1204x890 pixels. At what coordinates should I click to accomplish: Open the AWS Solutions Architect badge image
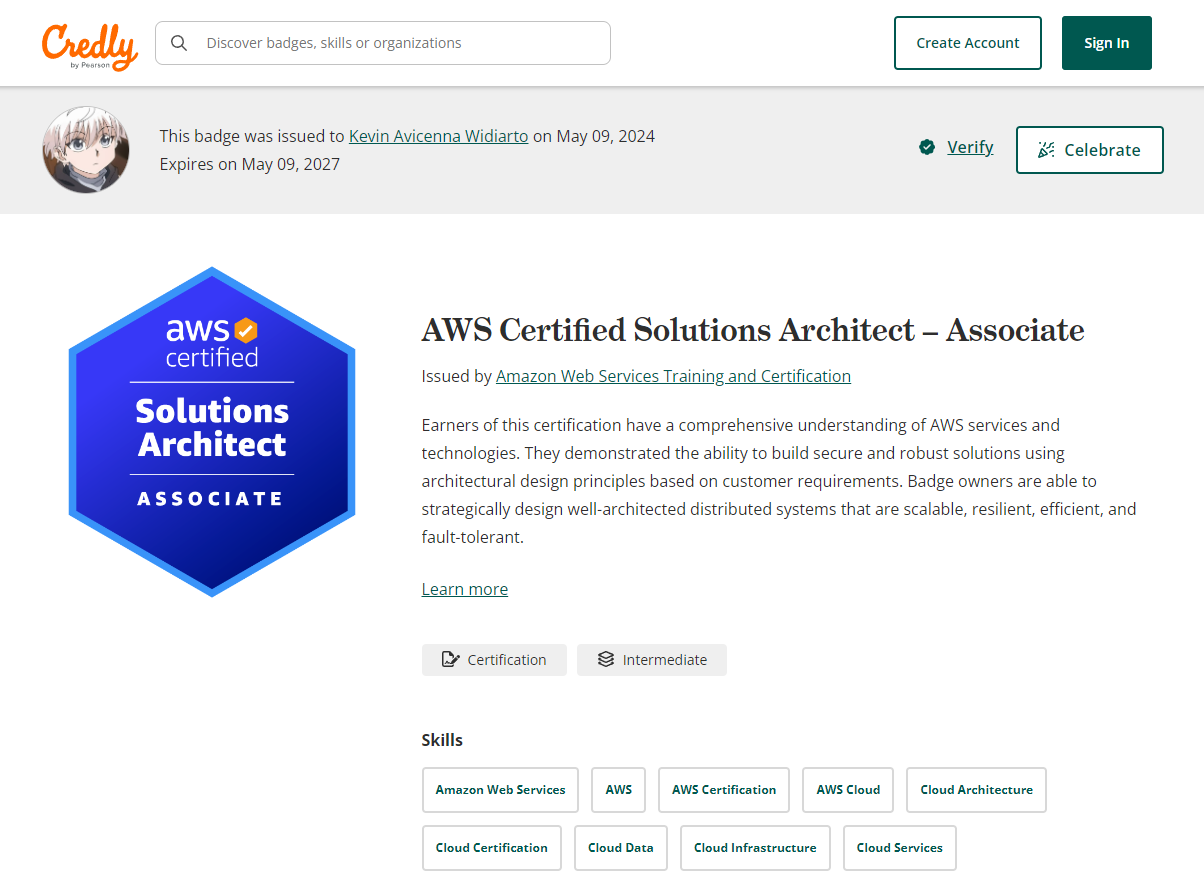(x=212, y=432)
